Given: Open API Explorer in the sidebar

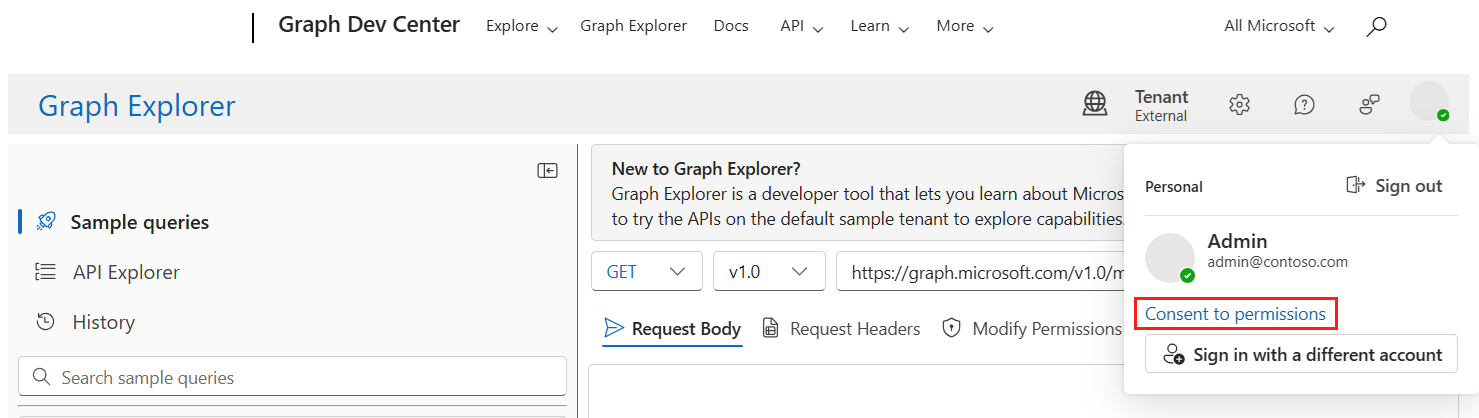Looking at the screenshot, I should pos(126,272).
